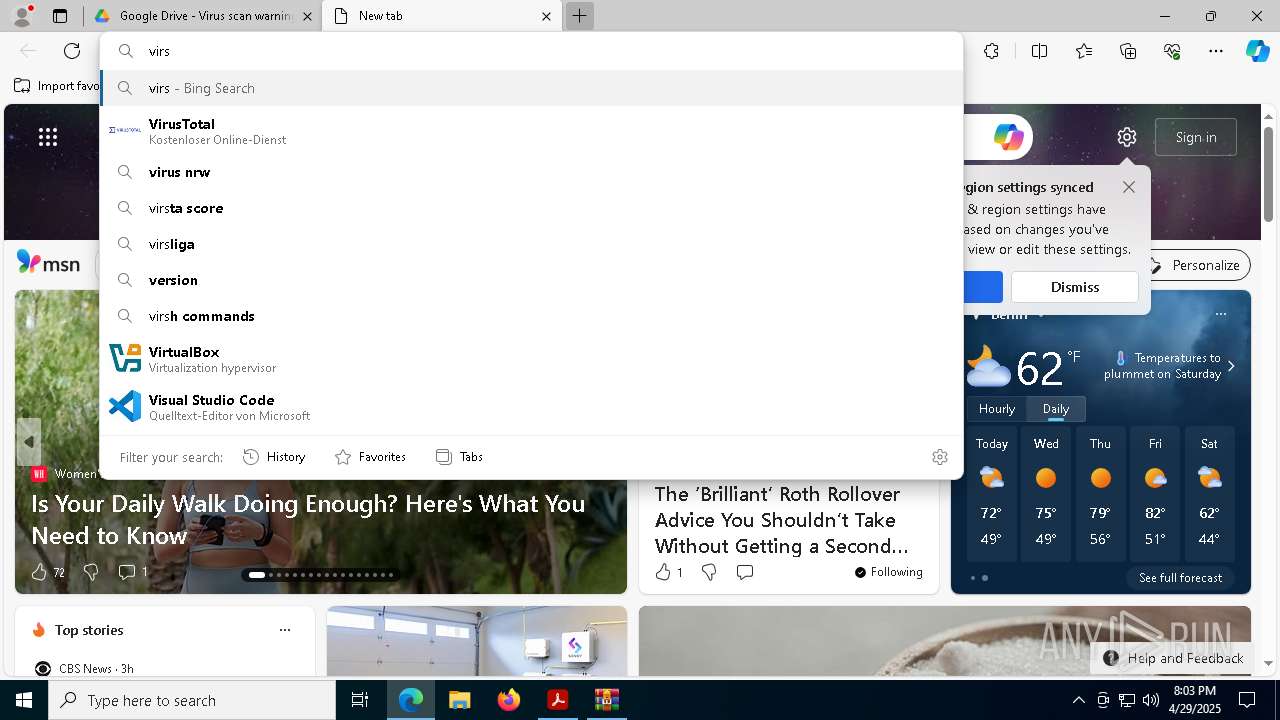This screenshot has height=720, width=1280.
Task: Show hidden system tray icons chevron
Action: pos(1078,700)
